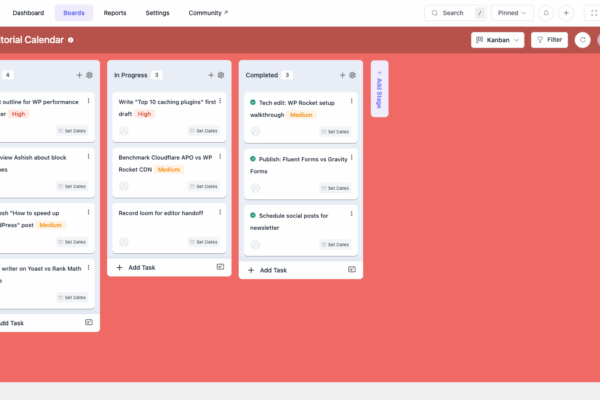The width and height of the screenshot is (600, 400).
Task: Click Add Task in Completed column
Action: click(x=267, y=270)
